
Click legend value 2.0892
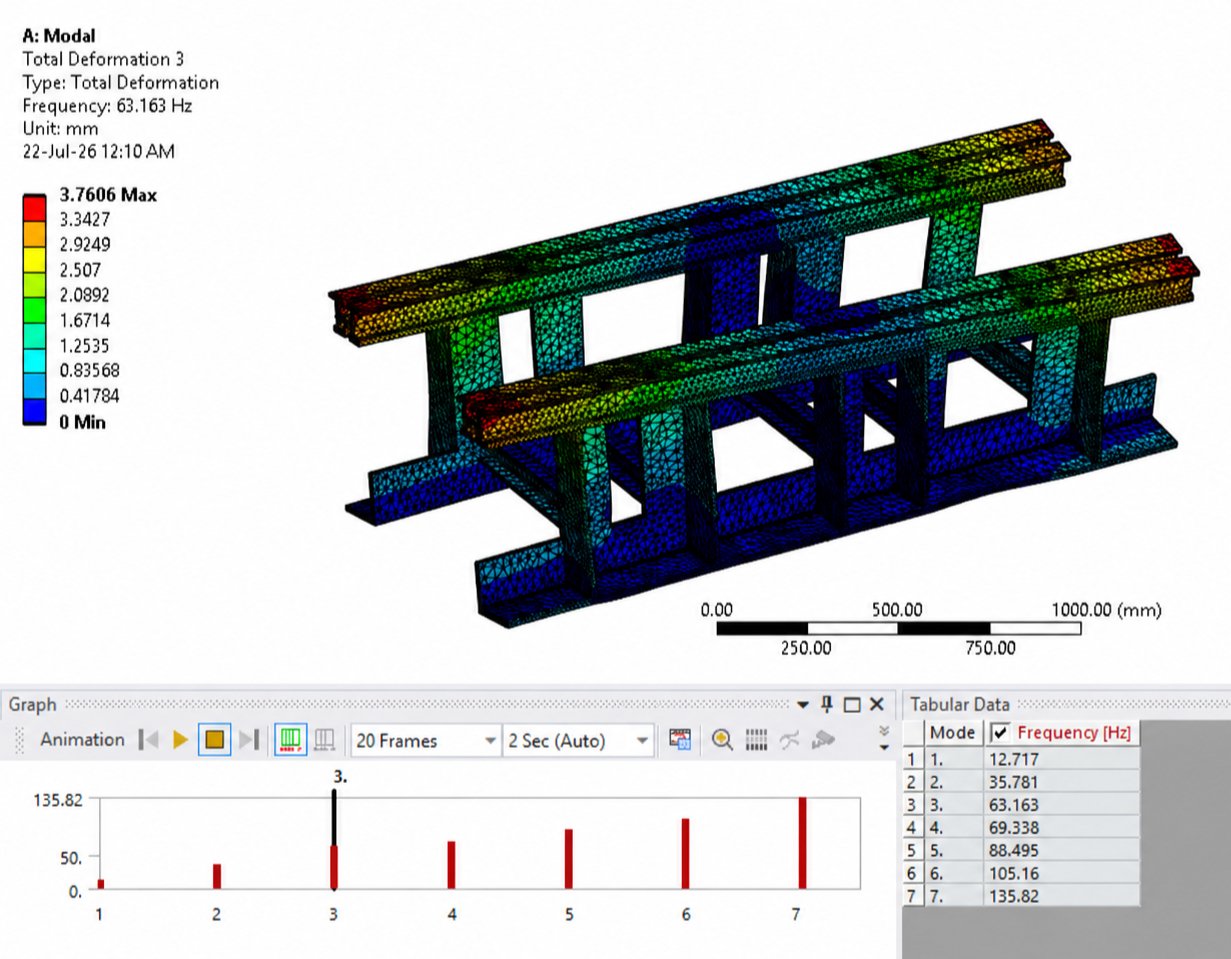pos(85,295)
